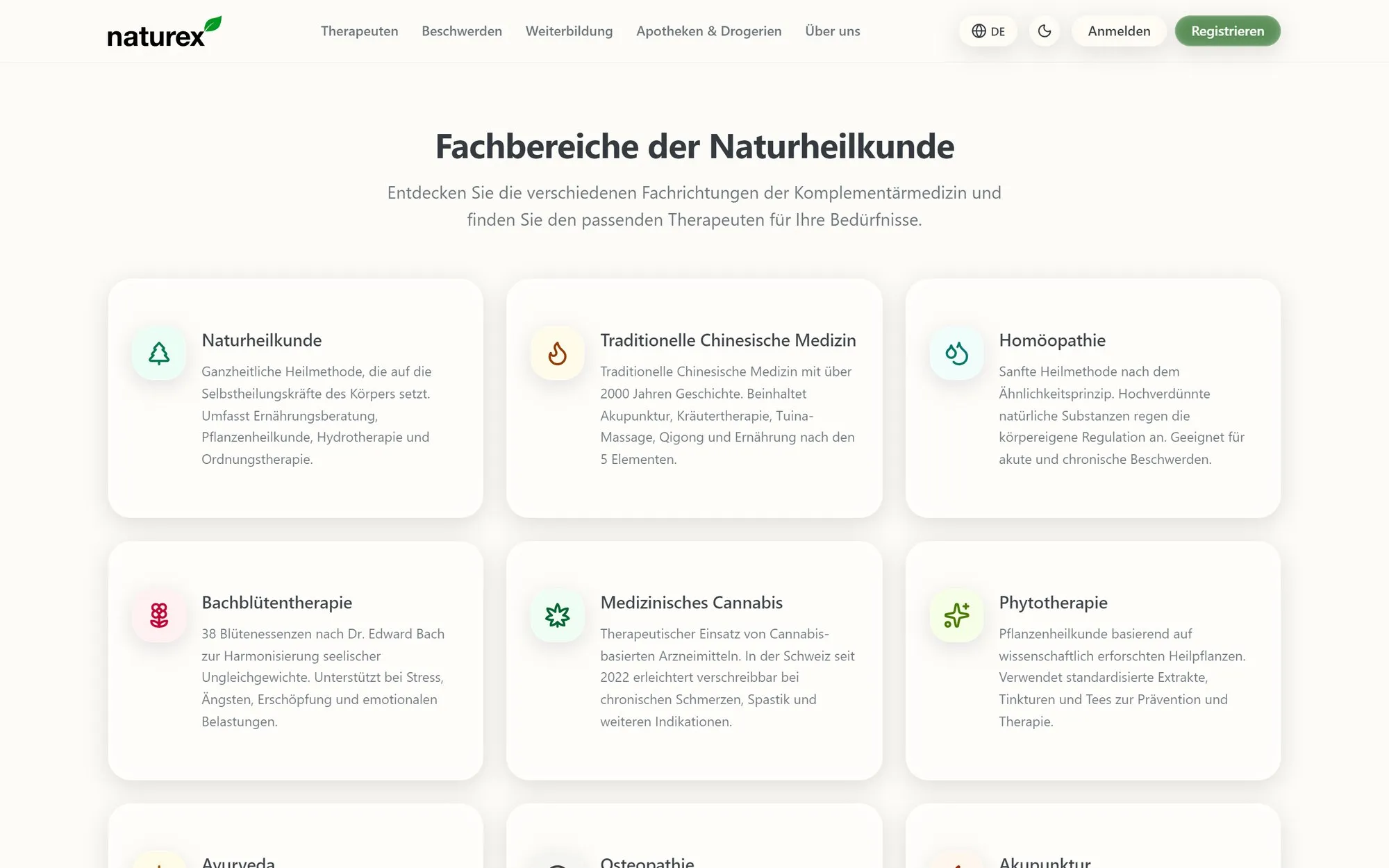Click the flame icon for Traditionelle Chinesische Medizin
This screenshot has width=1389, height=868.
(x=558, y=353)
